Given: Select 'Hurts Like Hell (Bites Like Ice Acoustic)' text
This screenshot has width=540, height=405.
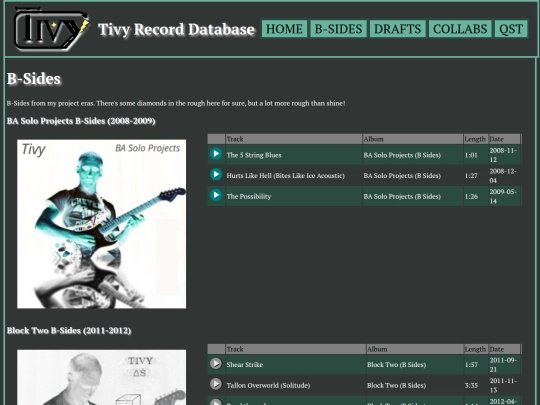Looking at the screenshot, I should pyautogui.click(x=285, y=176).
